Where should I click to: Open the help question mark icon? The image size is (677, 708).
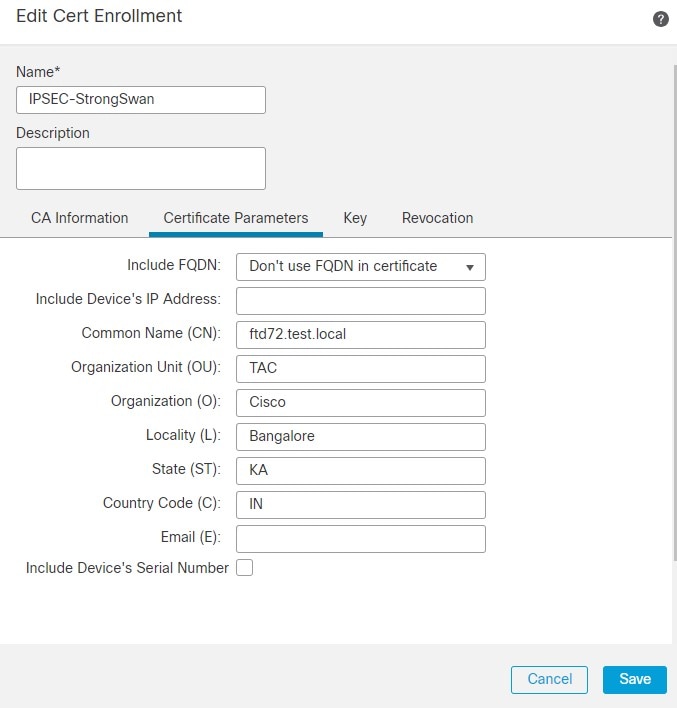(x=660, y=19)
